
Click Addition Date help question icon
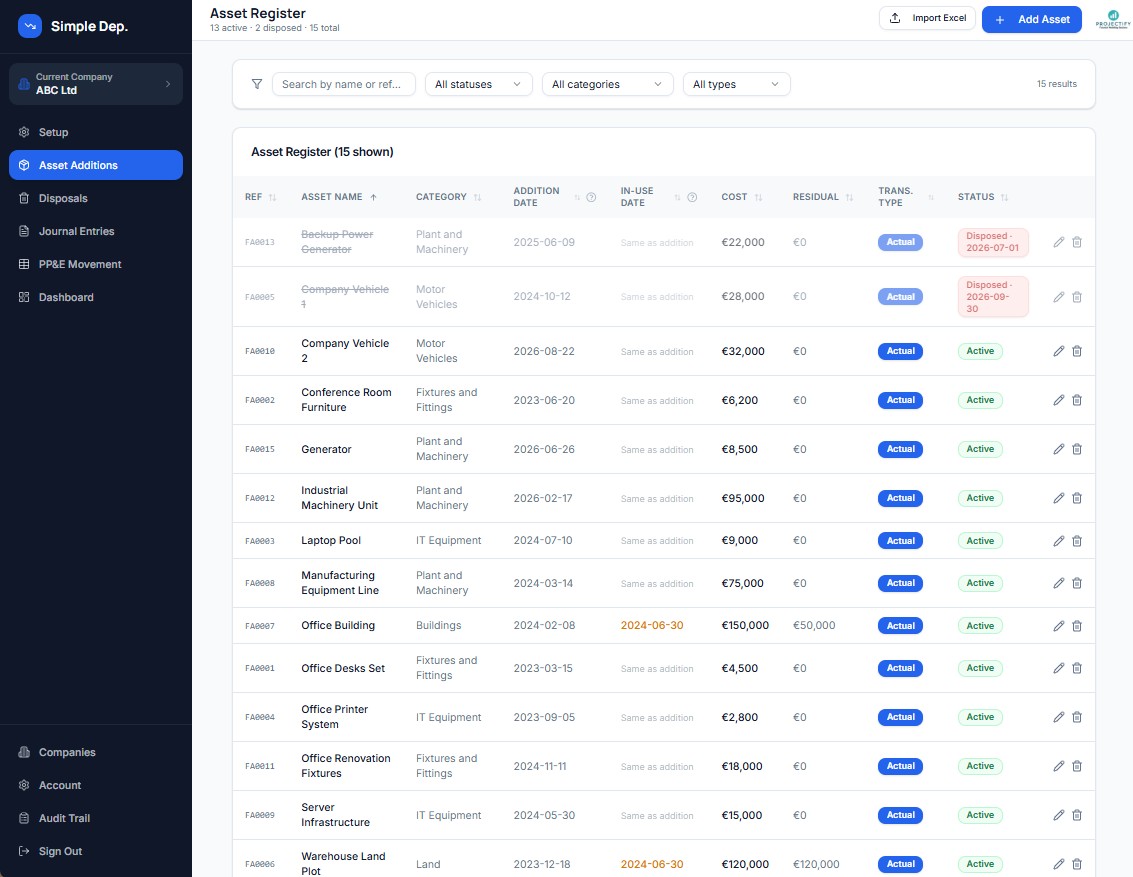click(591, 197)
